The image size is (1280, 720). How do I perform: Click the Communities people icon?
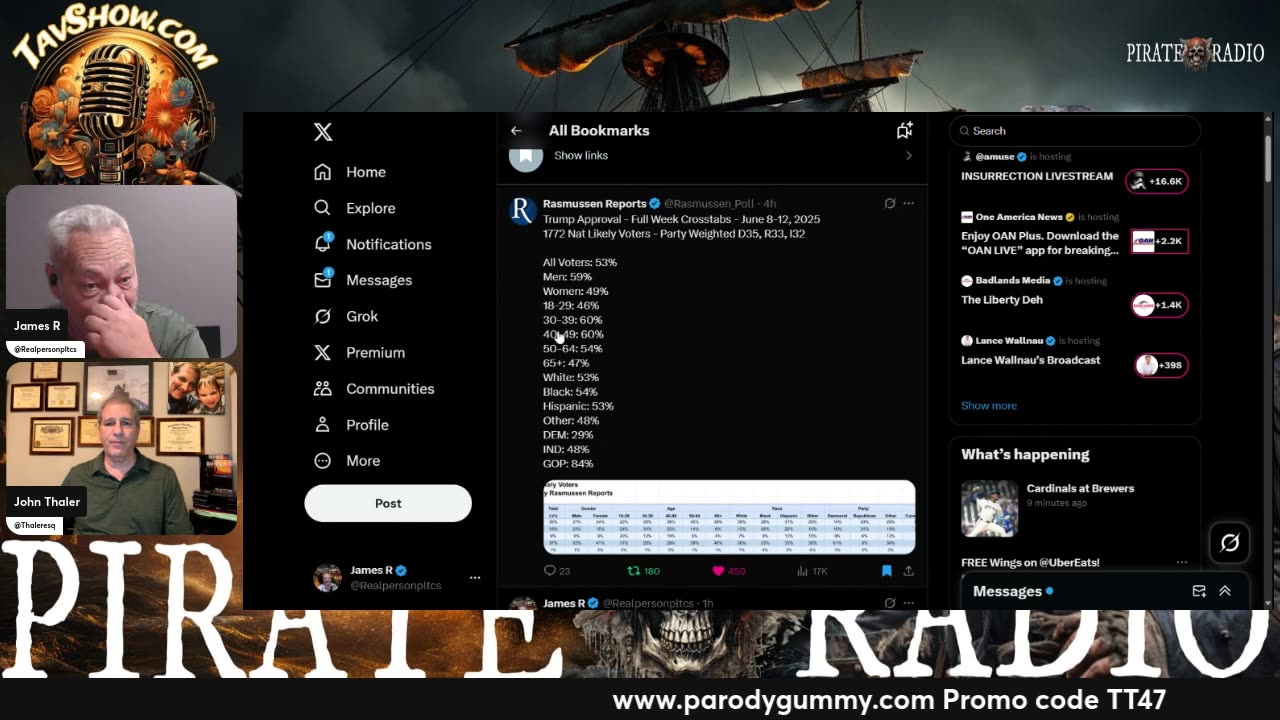(x=322, y=388)
